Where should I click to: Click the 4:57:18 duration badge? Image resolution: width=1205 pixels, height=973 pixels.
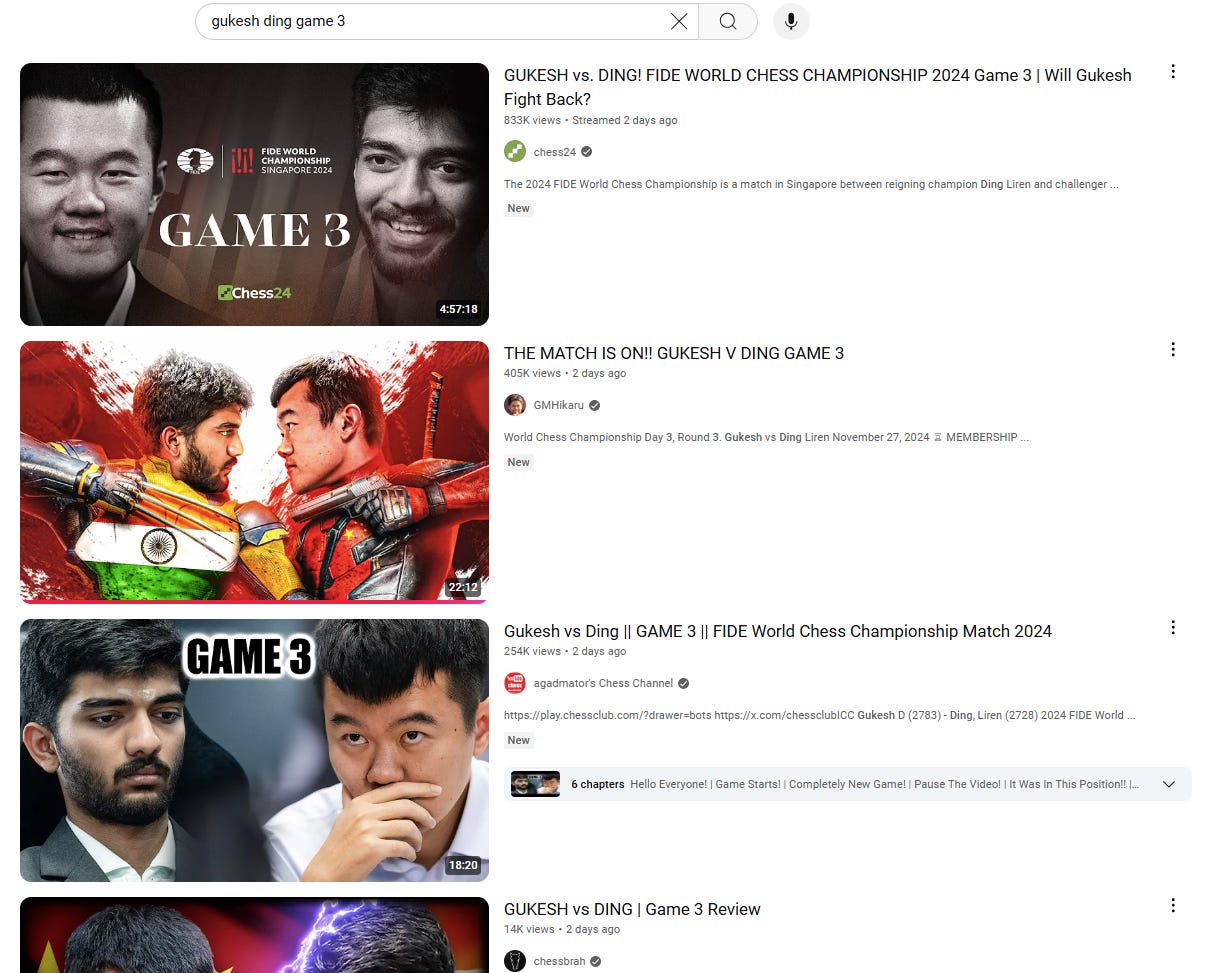point(458,309)
